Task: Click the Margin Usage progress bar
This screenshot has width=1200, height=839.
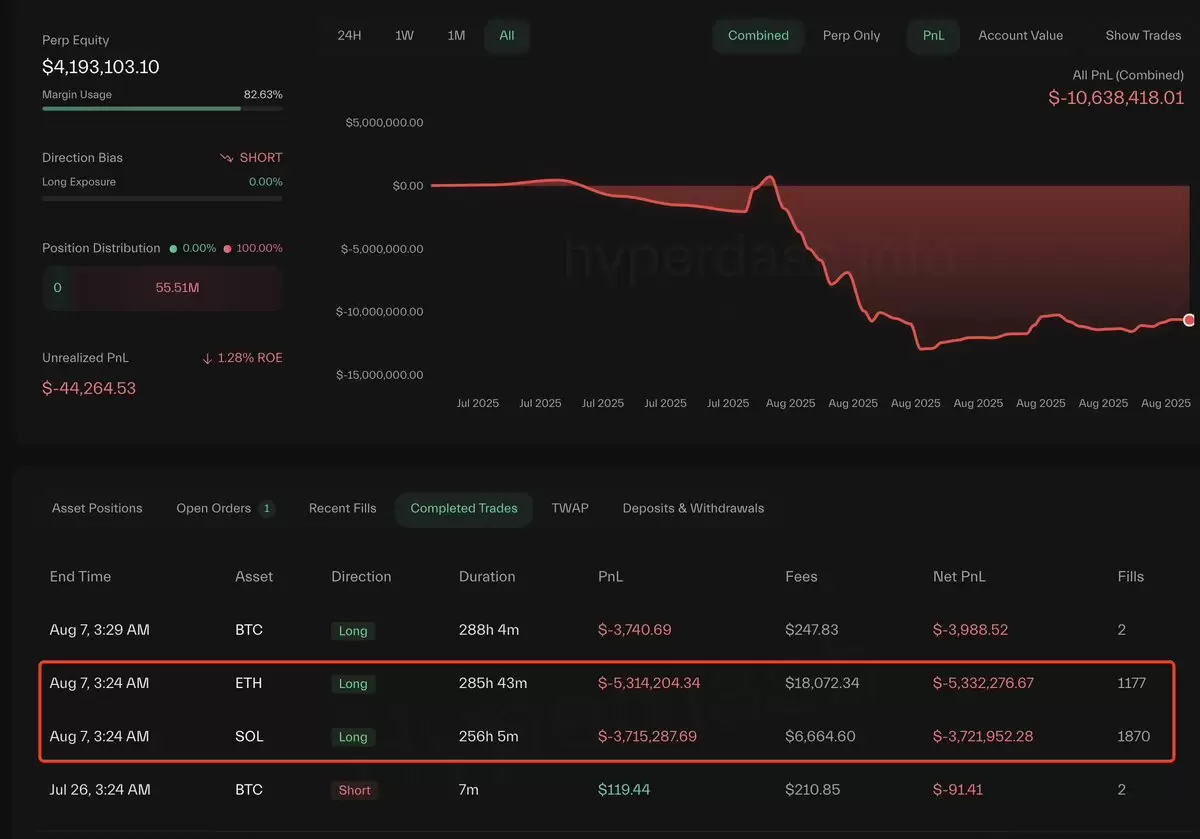Action: 162,108
